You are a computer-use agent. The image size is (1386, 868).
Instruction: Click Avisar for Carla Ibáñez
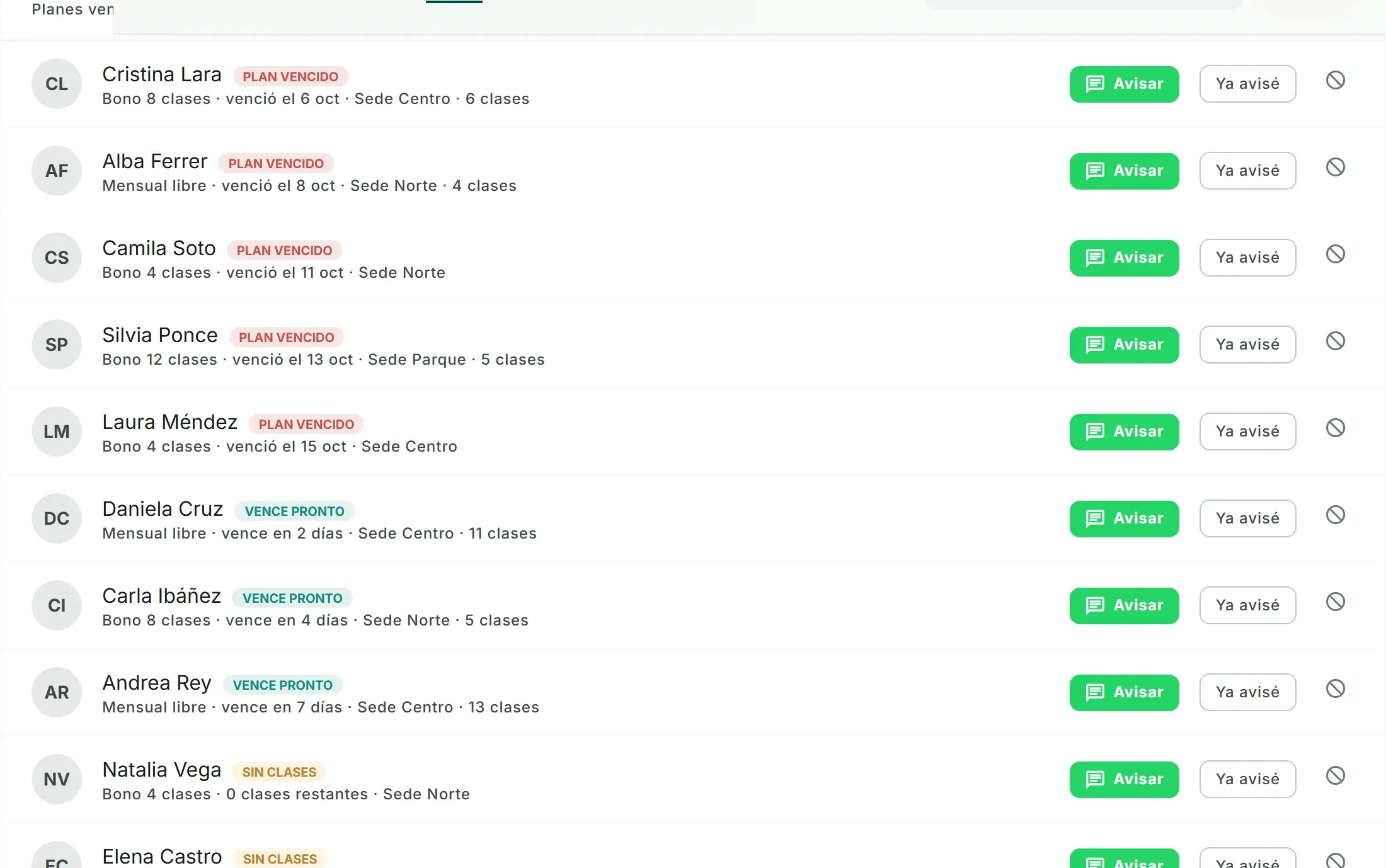click(1124, 605)
